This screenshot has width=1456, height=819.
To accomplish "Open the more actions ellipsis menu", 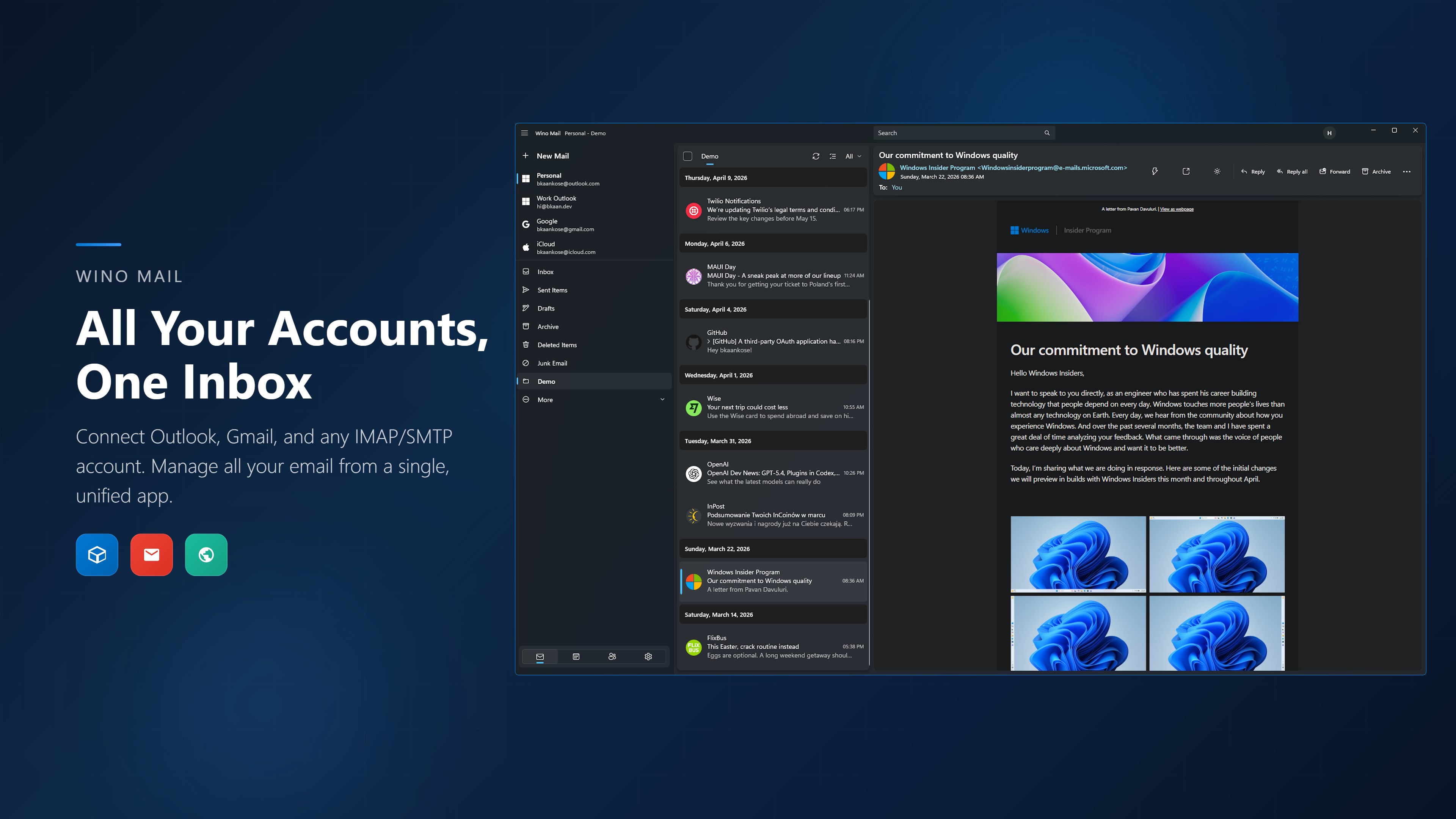I will point(1407,172).
